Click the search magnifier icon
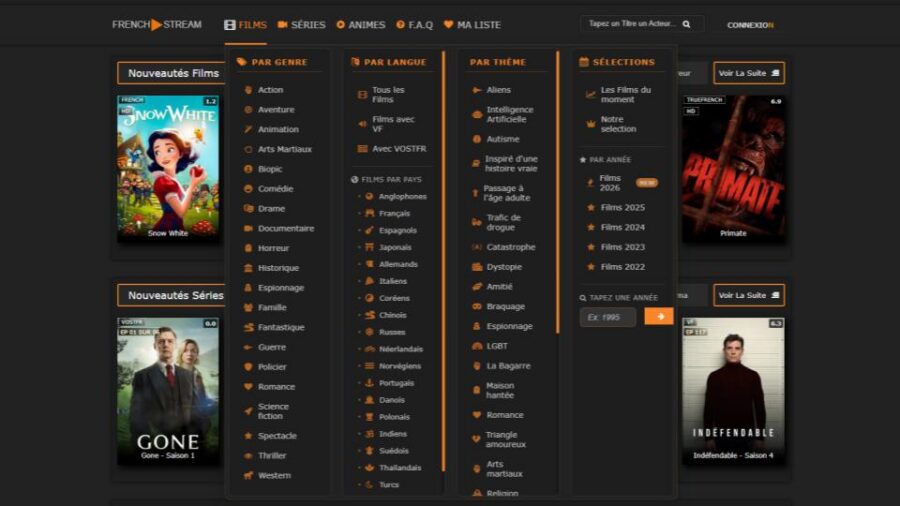 point(686,24)
